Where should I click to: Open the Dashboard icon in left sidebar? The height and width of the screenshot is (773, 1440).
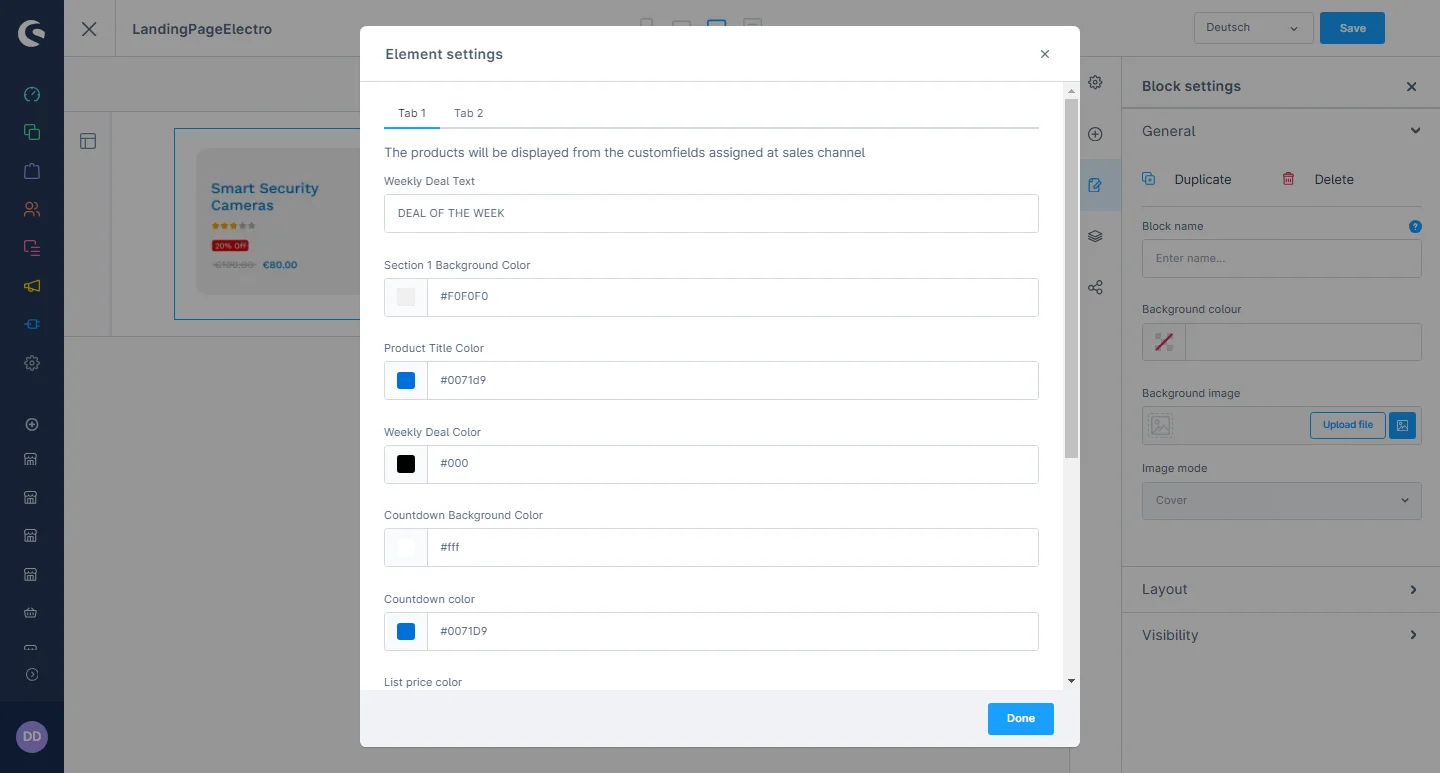(x=31, y=95)
